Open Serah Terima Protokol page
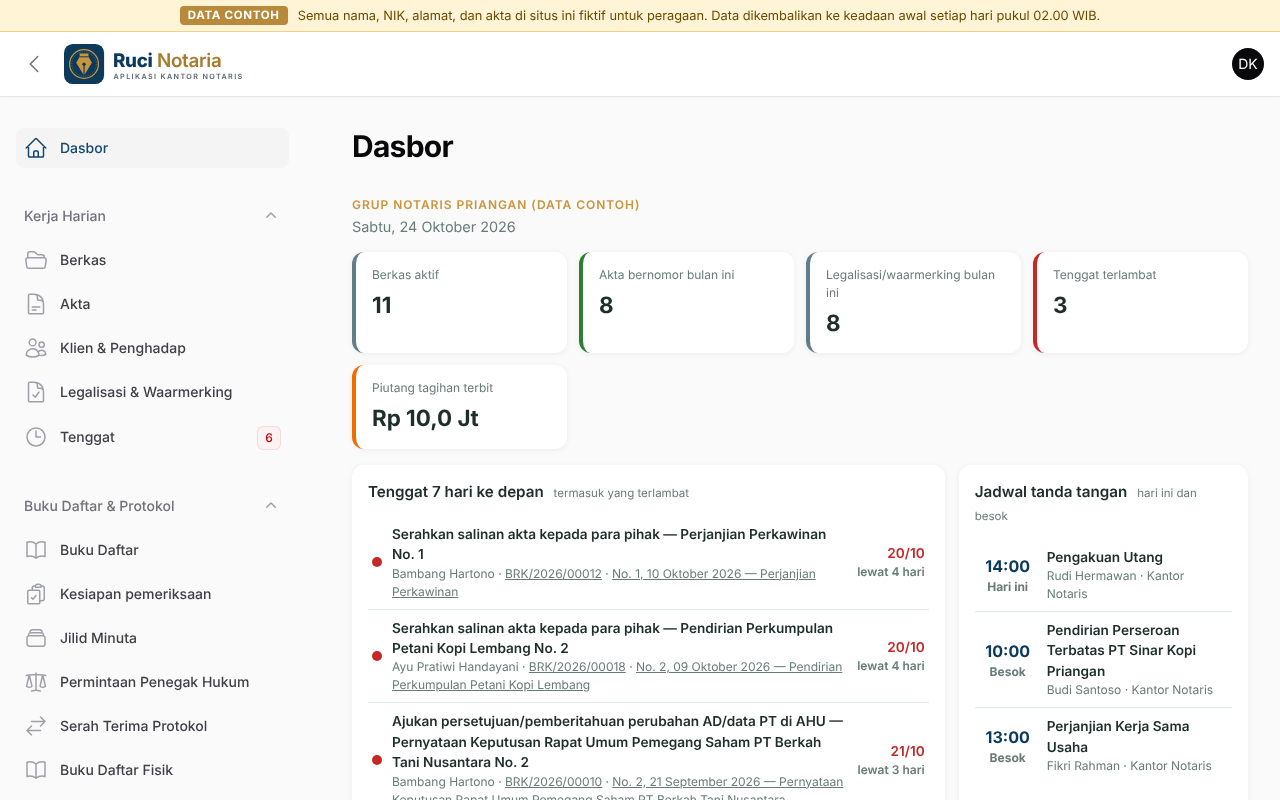 [152, 726]
